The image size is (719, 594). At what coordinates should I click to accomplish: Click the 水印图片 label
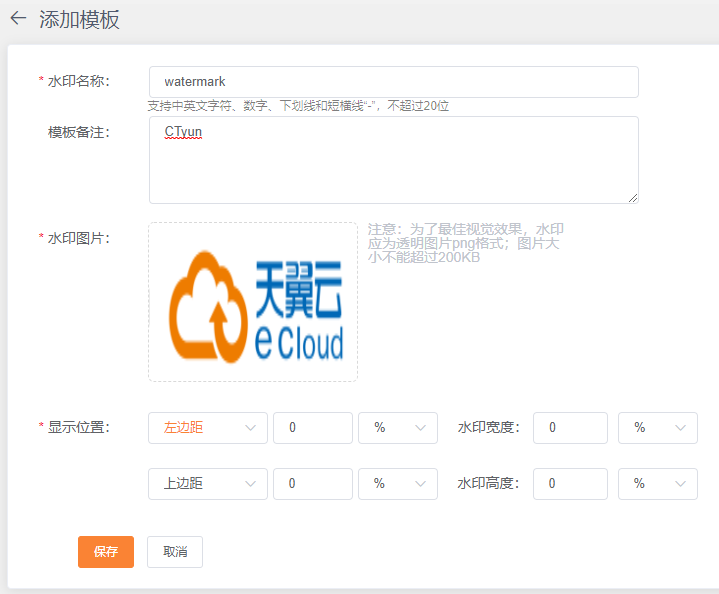click(x=78, y=238)
